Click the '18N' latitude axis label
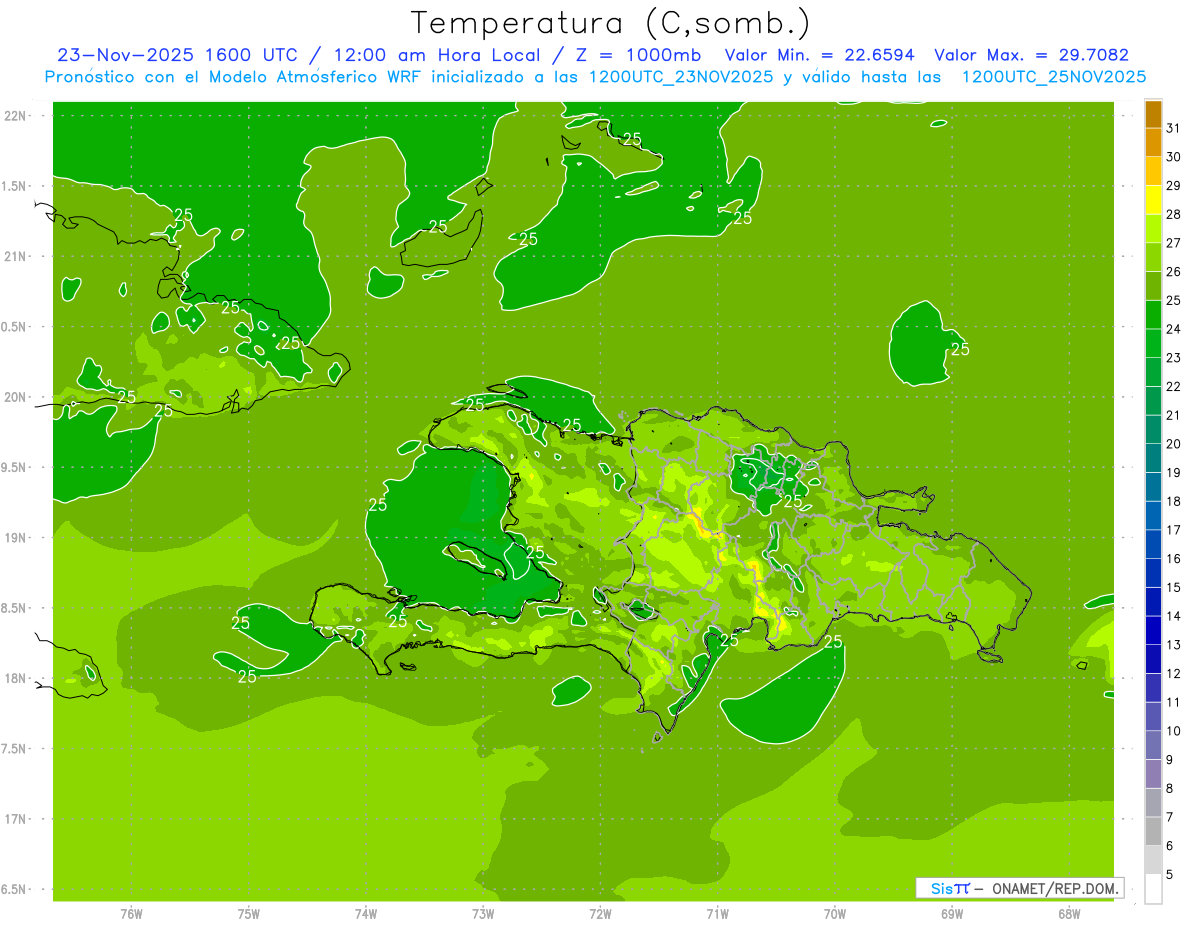 pos(17,679)
